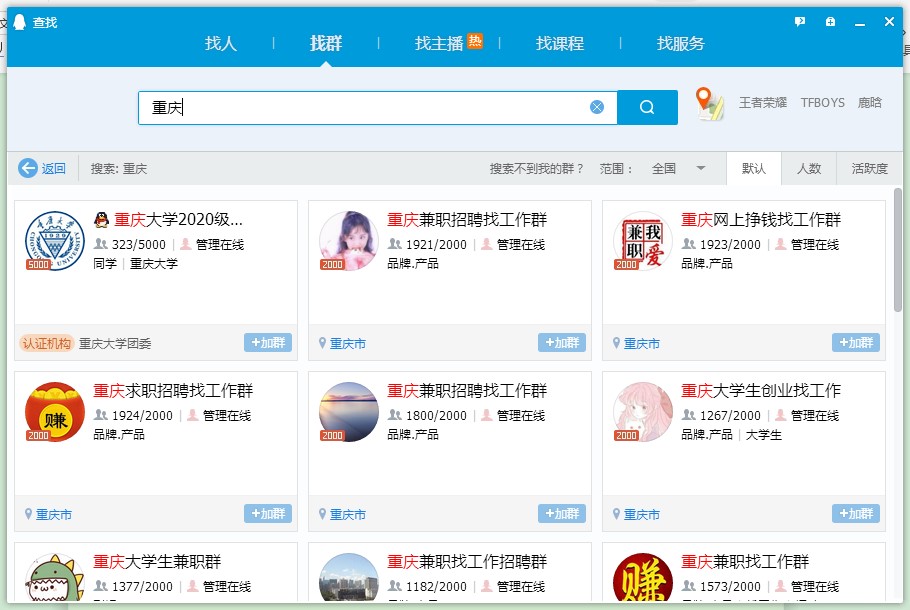Screen dimensions: 910x610
Task: Select the 默认 sorting option
Action: [754, 168]
